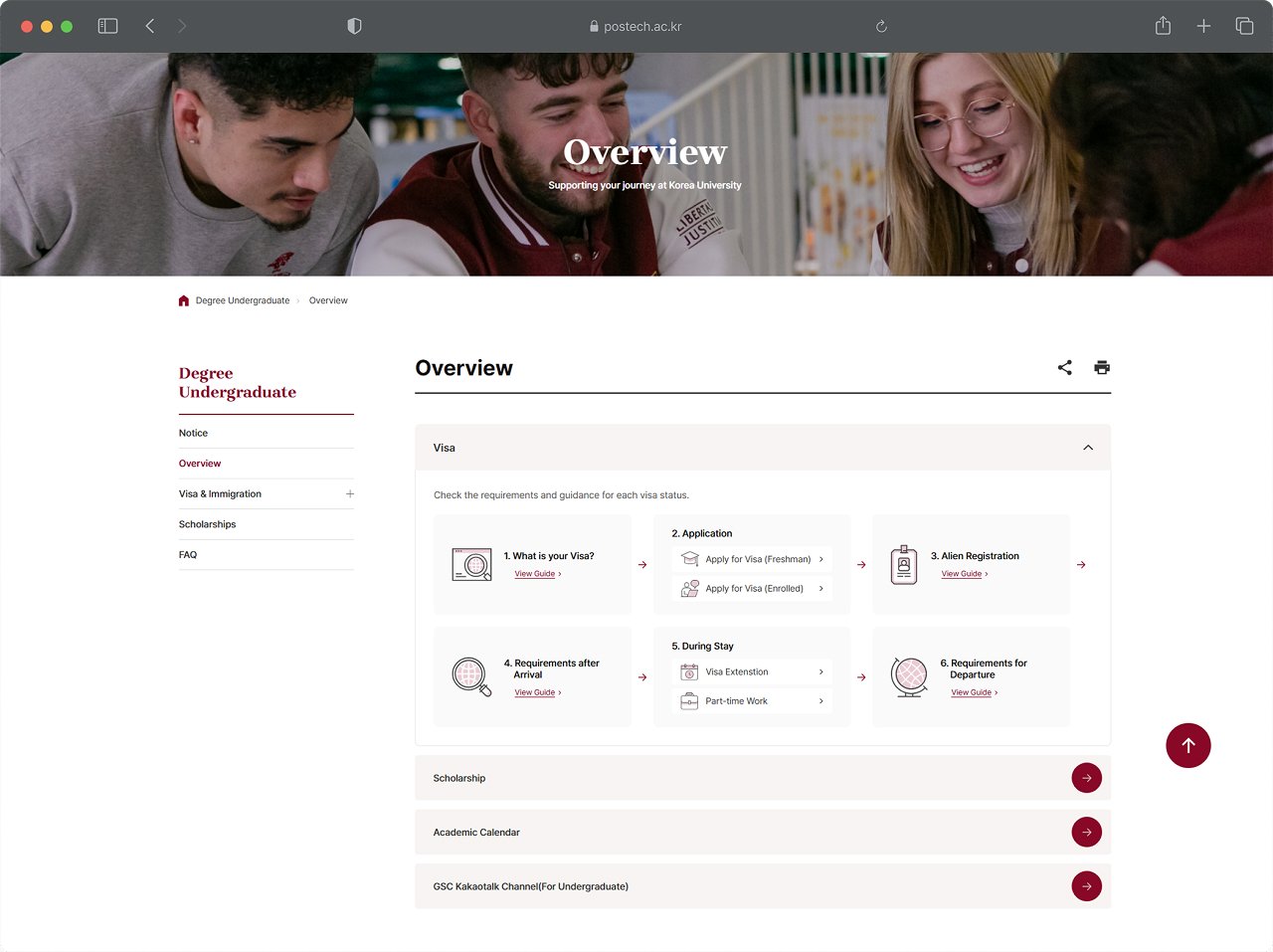The width and height of the screenshot is (1273, 952).
Task: Expand the Visa & Immigration submenu plus
Action: click(x=349, y=493)
